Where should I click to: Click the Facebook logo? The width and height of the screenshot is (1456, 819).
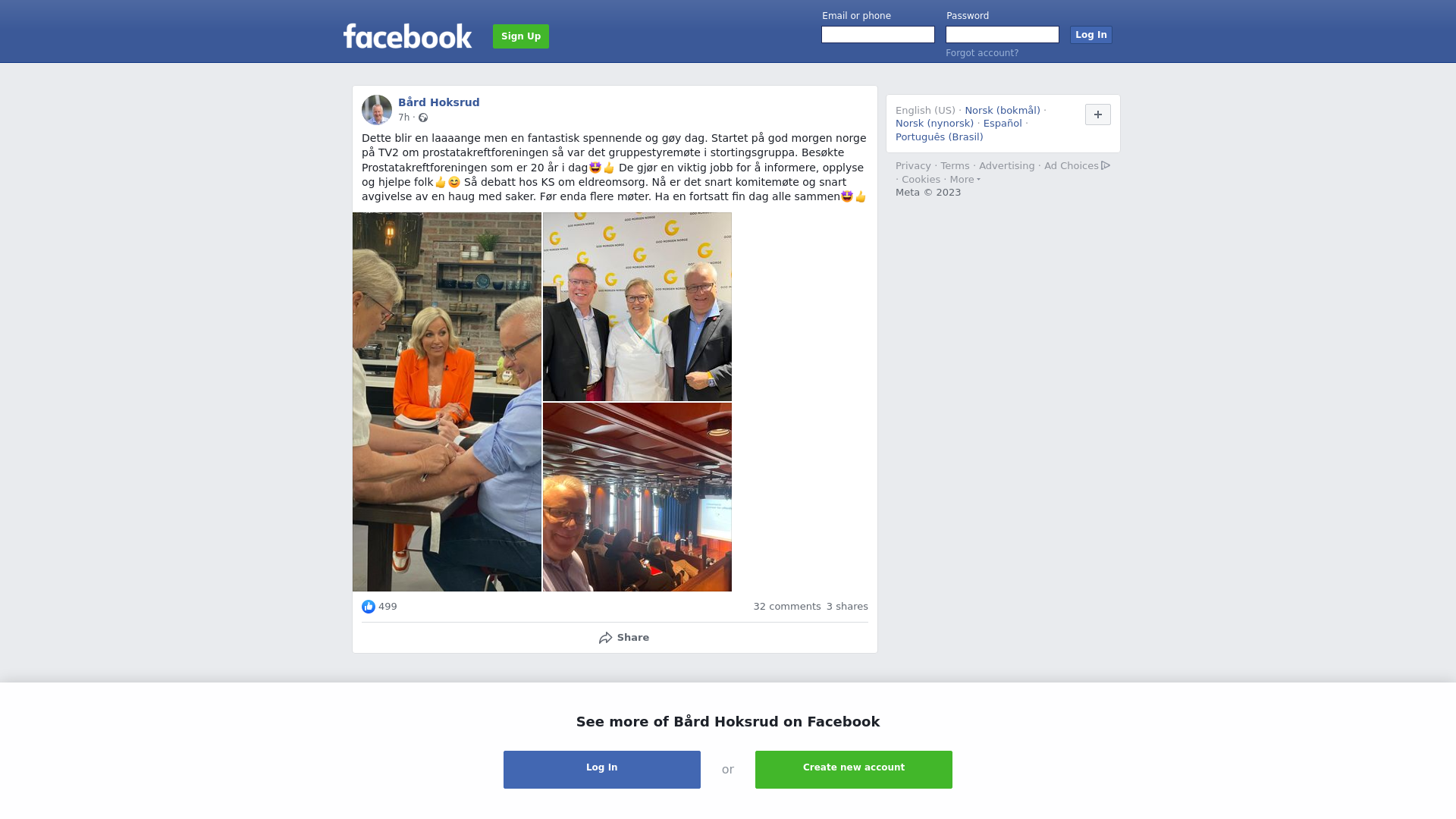coord(407,36)
